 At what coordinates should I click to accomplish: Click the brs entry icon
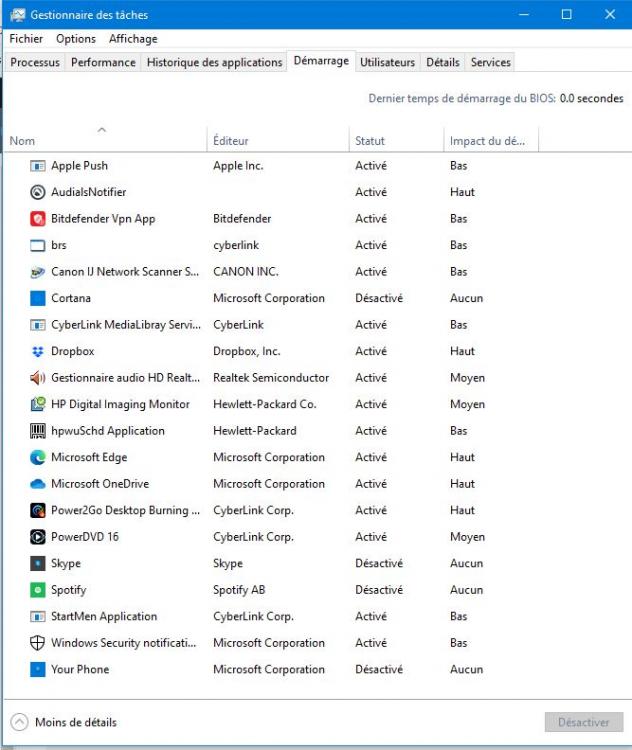(37, 245)
